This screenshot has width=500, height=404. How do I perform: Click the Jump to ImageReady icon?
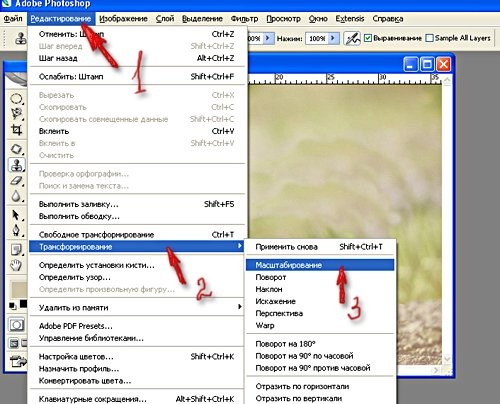(17, 361)
